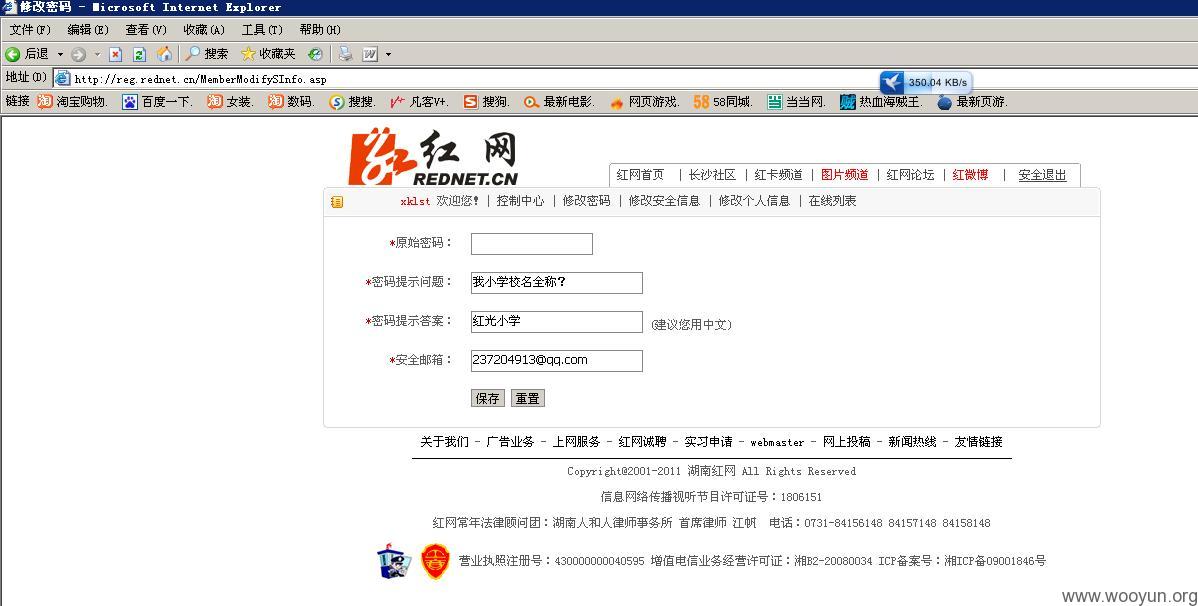Viewport: 1198px width, 606px height.
Task: Open Favorites (收藏夹) star button
Action: point(267,54)
